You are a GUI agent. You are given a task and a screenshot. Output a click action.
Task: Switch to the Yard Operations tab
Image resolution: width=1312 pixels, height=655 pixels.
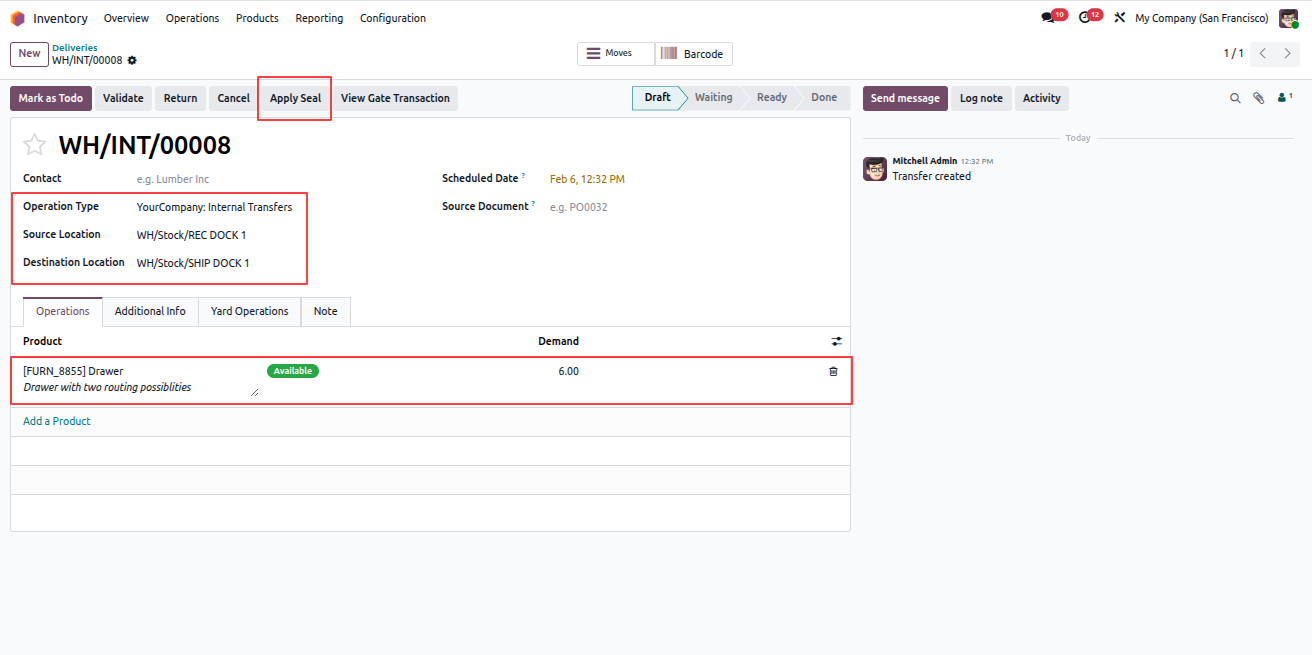[x=250, y=311]
